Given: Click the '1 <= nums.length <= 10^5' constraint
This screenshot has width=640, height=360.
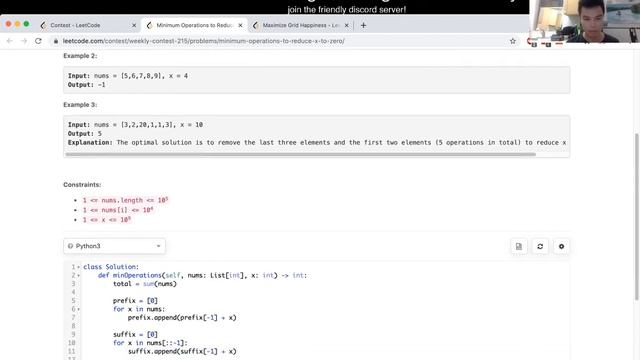Looking at the screenshot, I should click(x=125, y=200).
